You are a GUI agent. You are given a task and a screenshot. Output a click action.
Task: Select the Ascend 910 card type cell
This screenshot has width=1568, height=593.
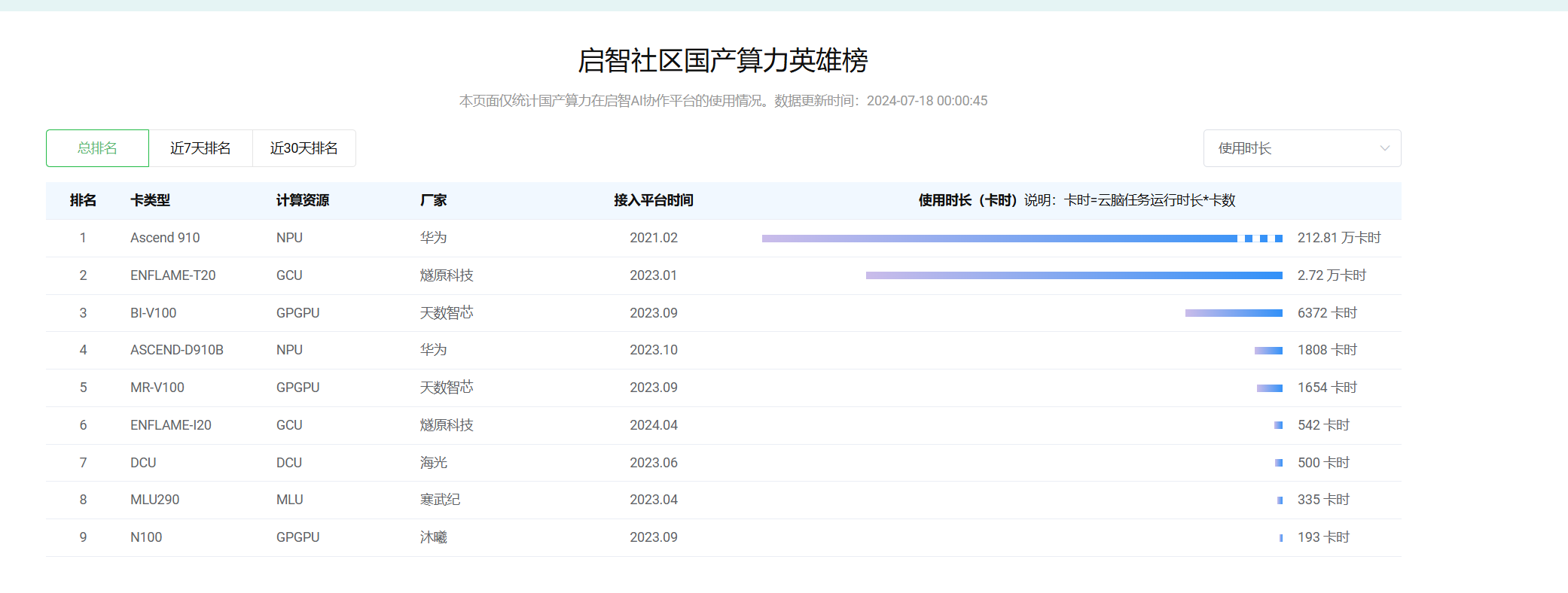(x=165, y=238)
